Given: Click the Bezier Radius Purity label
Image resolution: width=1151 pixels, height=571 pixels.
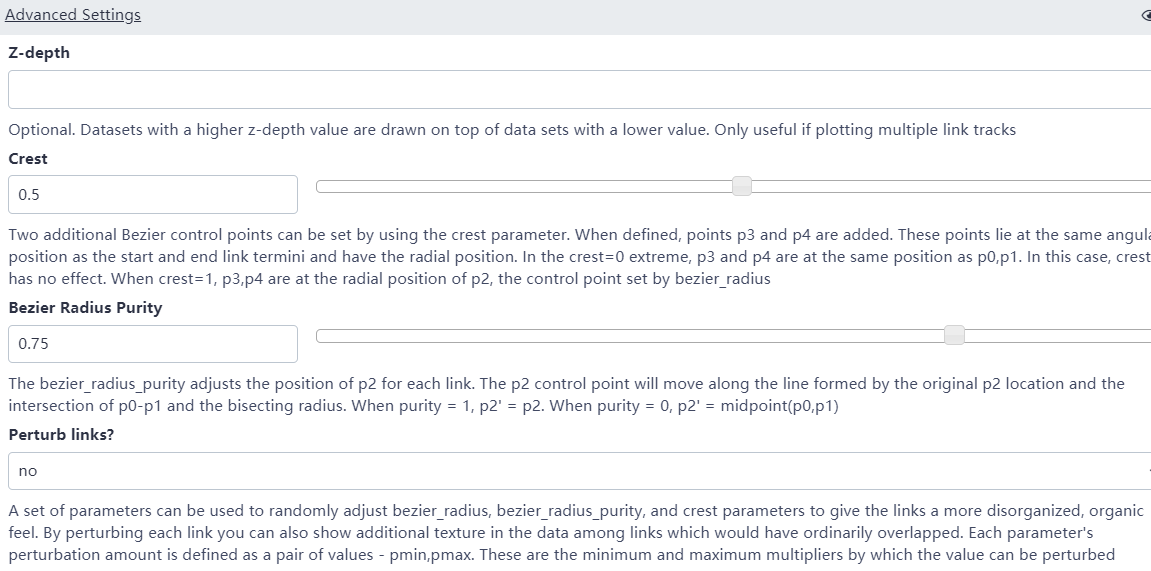Looking at the screenshot, I should coord(85,308).
